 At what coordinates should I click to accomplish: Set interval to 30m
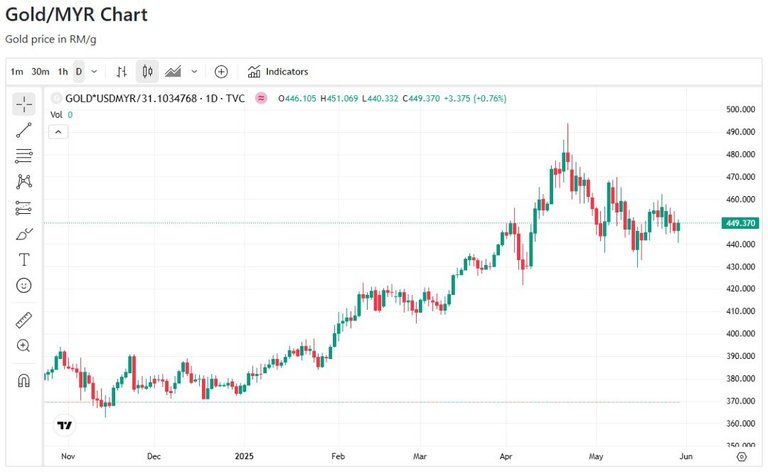coord(40,71)
